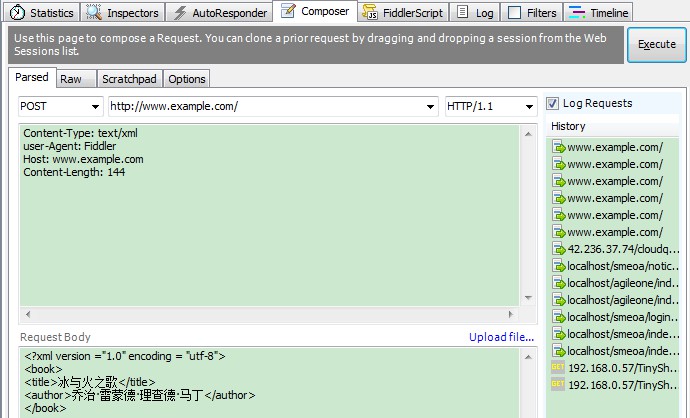
Task: Click the 42.236.37.74/cloudq history icon
Action: (559, 249)
